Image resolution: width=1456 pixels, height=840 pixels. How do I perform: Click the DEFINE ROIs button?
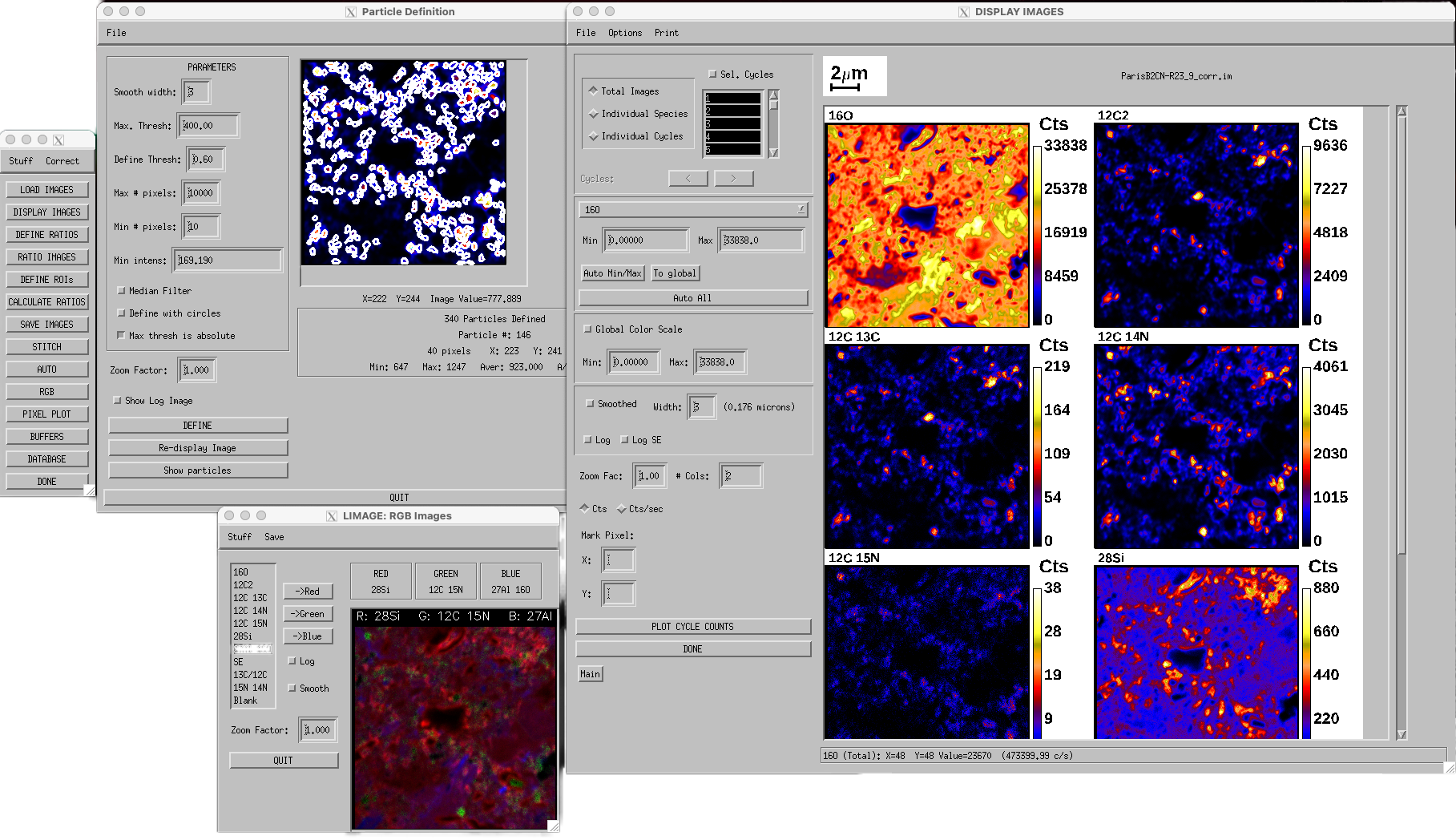[x=46, y=280]
